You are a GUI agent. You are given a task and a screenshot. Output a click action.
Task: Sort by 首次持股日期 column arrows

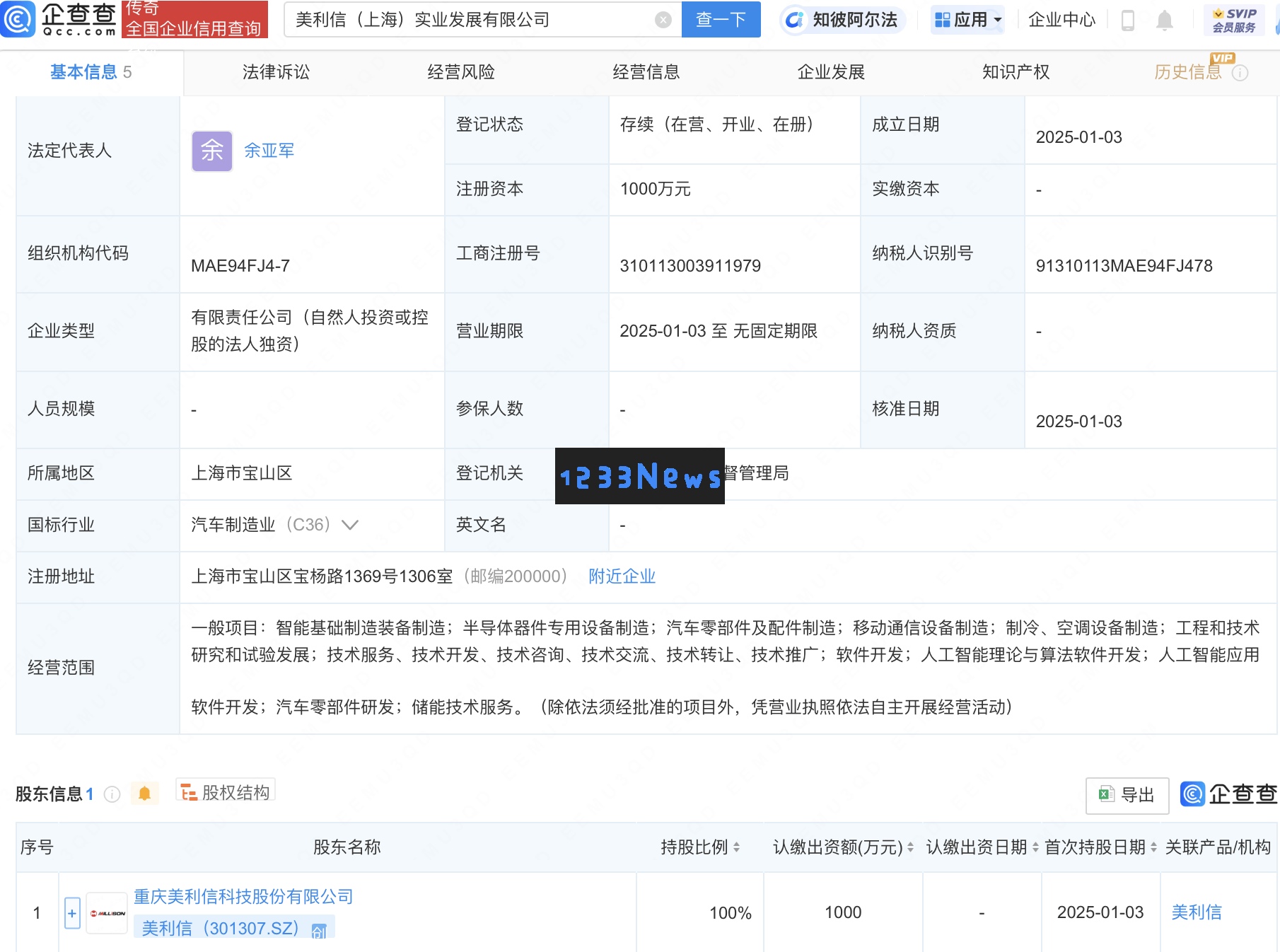1153,847
